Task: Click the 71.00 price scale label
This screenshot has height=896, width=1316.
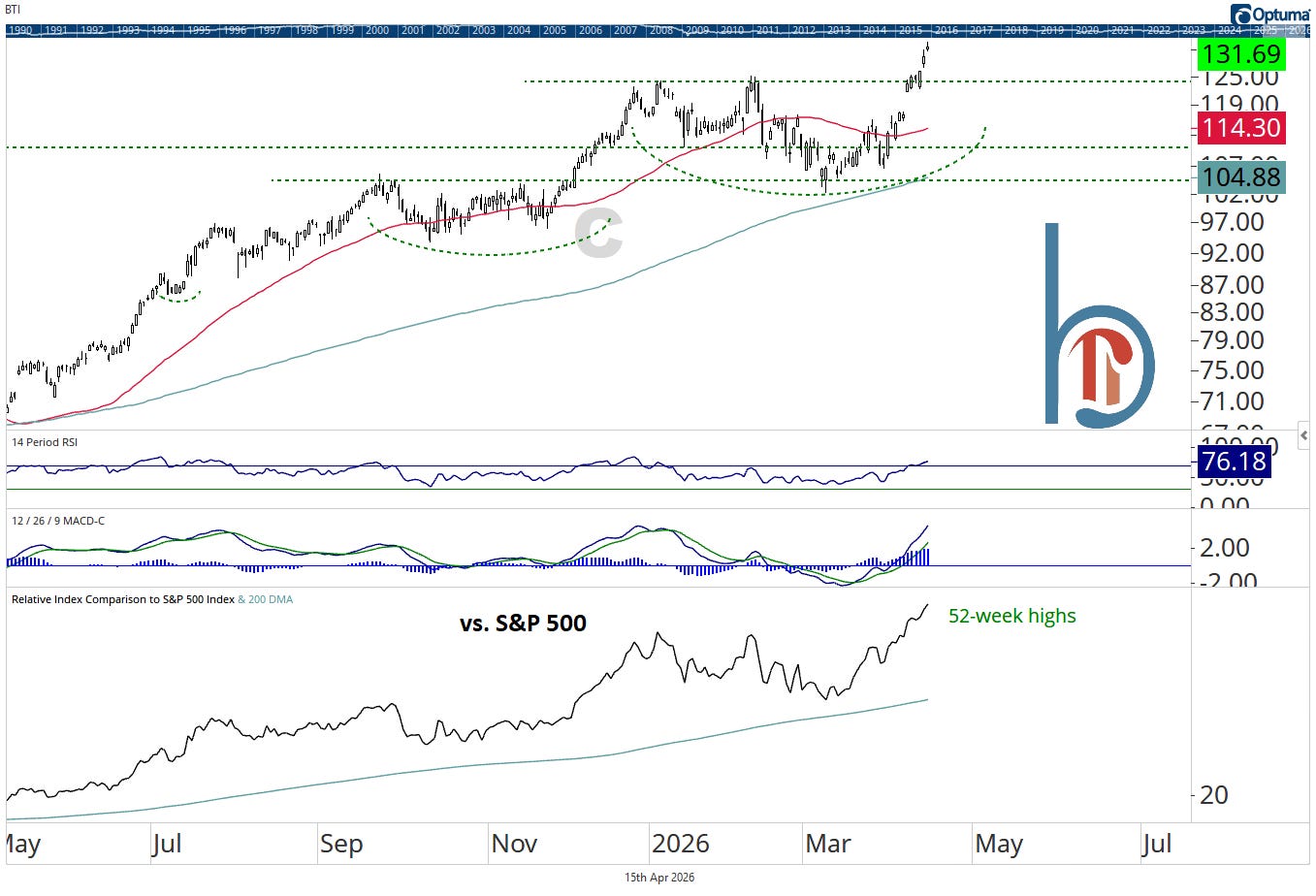Action: click(x=1233, y=401)
